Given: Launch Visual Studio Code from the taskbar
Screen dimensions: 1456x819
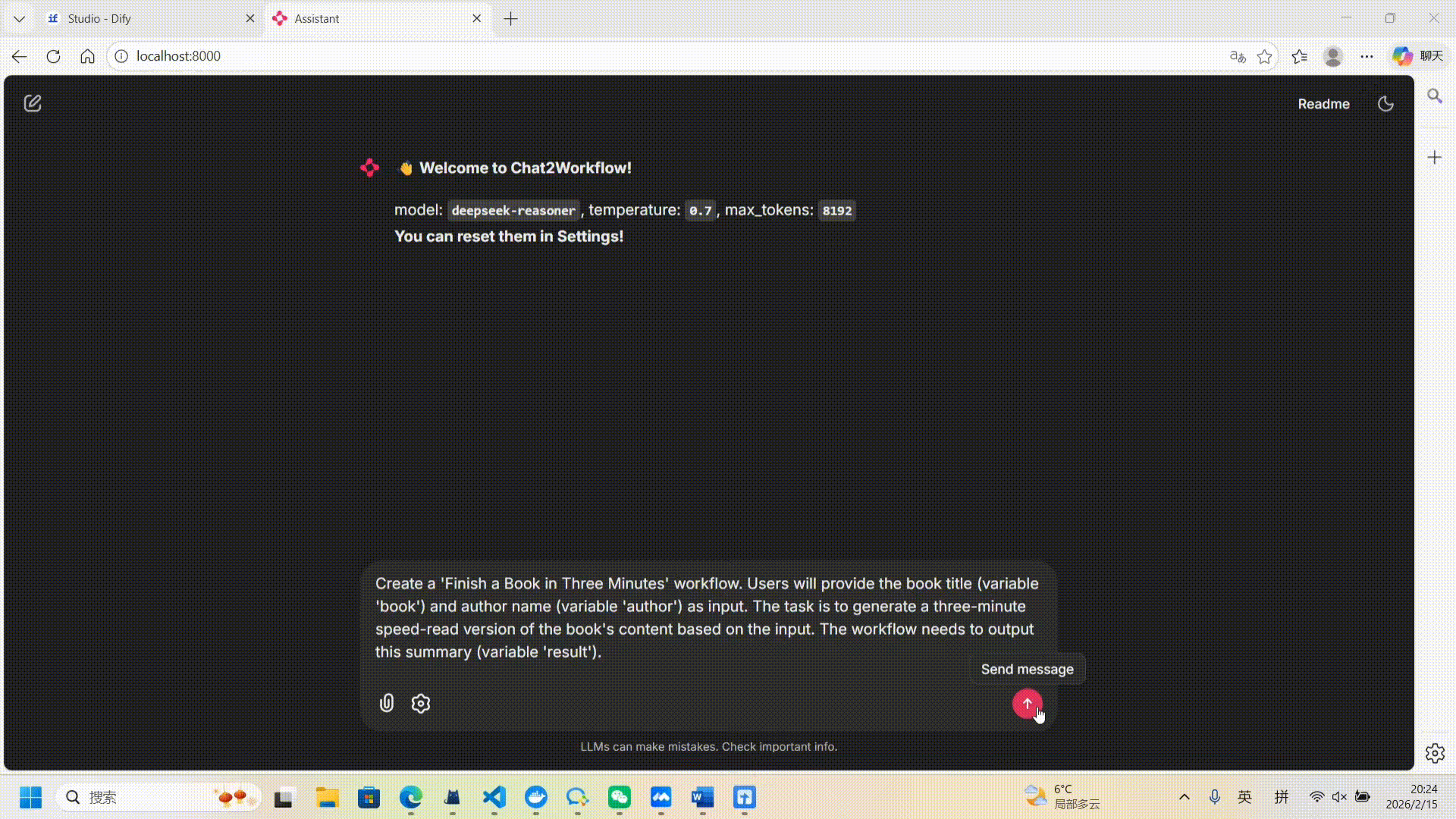Looking at the screenshot, I should [494, 797].
